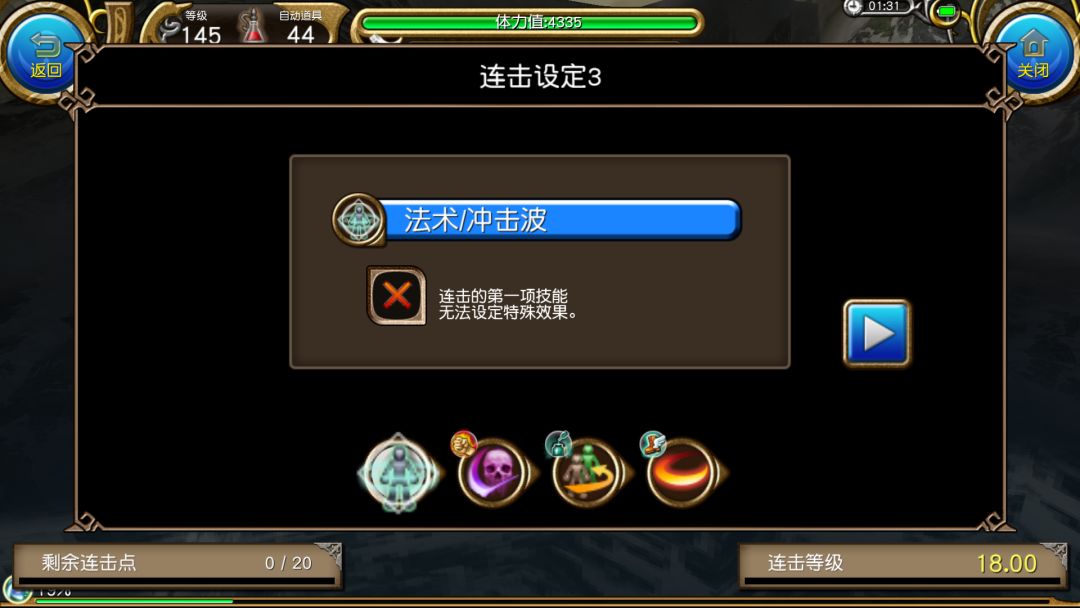Click the fist badge on skull skill
Image resolution: width=1080 pixels, height=608 pixels.
click(464, 444)
